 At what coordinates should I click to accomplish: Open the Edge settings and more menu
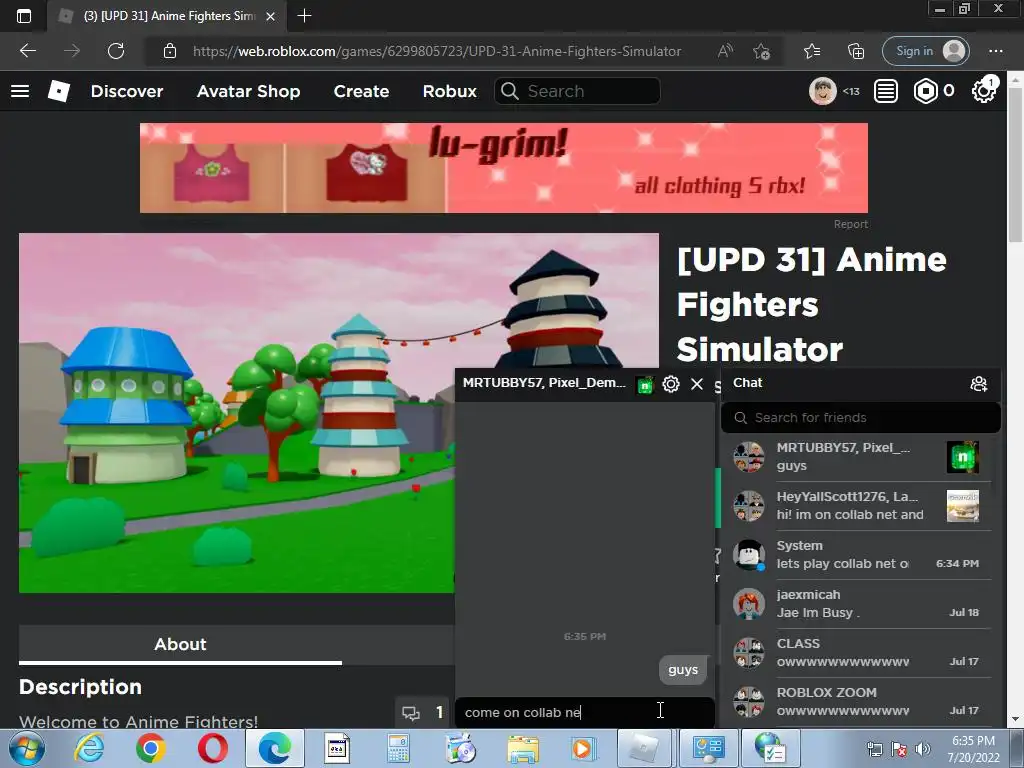click(x=996, y=51)
